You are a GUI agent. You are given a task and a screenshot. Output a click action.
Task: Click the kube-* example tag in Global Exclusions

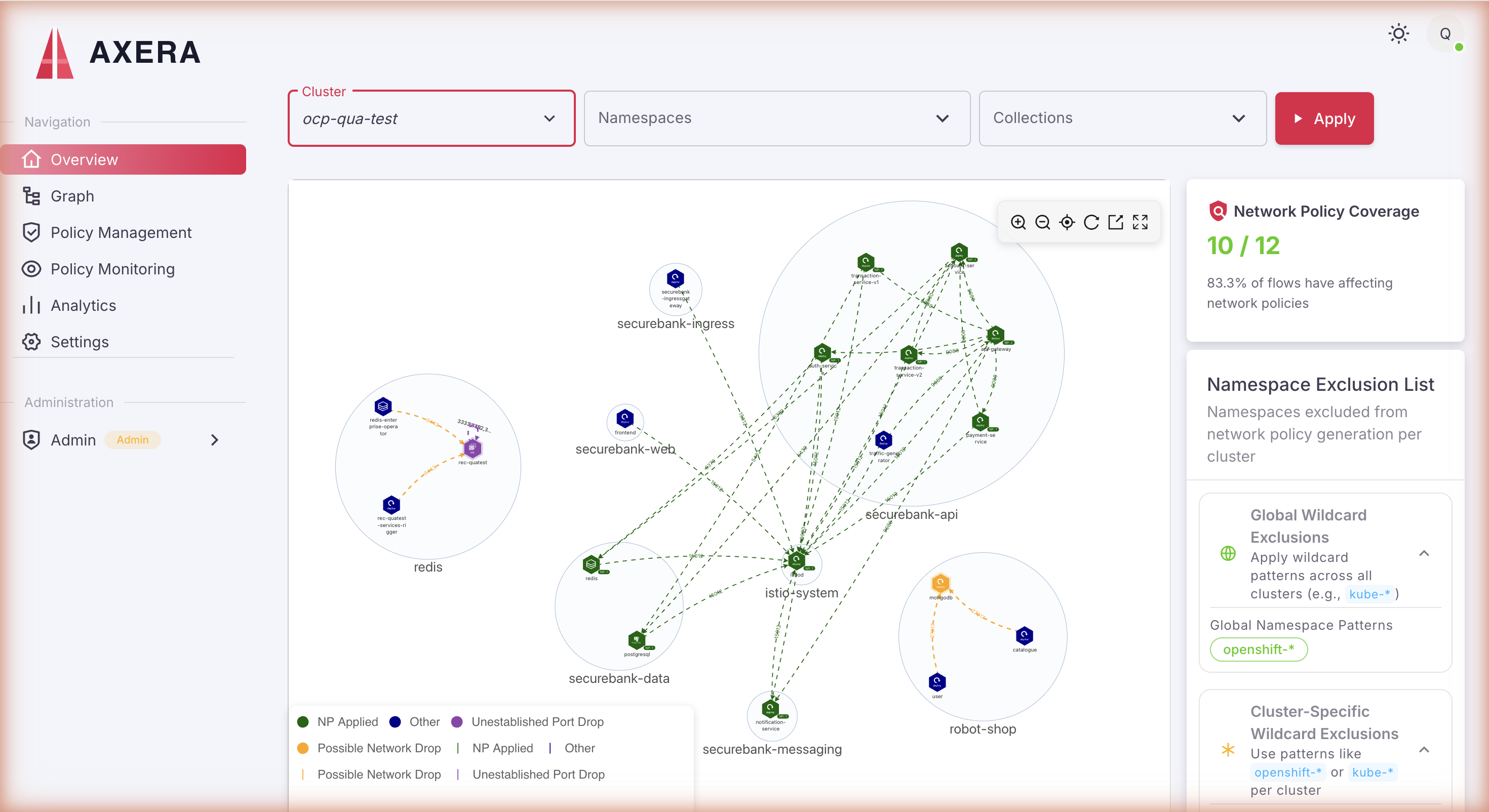[1369, 594]
